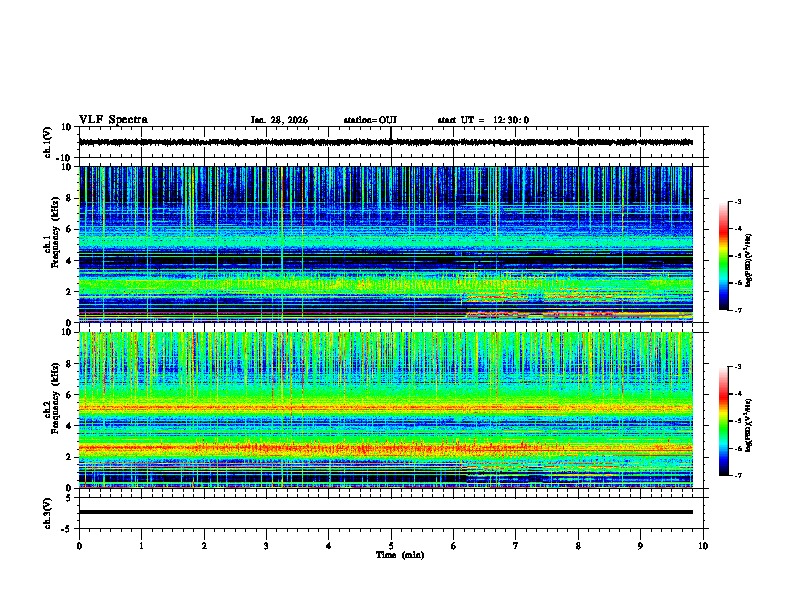Select the date text "Jan. 28, 2026"

tap(279, 120)
